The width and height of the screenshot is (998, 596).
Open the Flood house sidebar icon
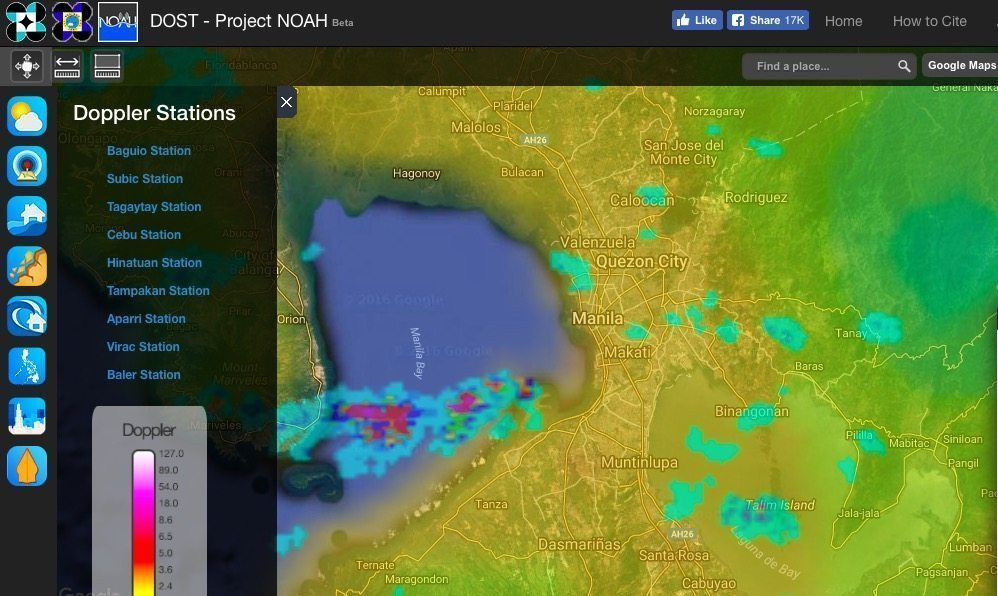[27, 216]
